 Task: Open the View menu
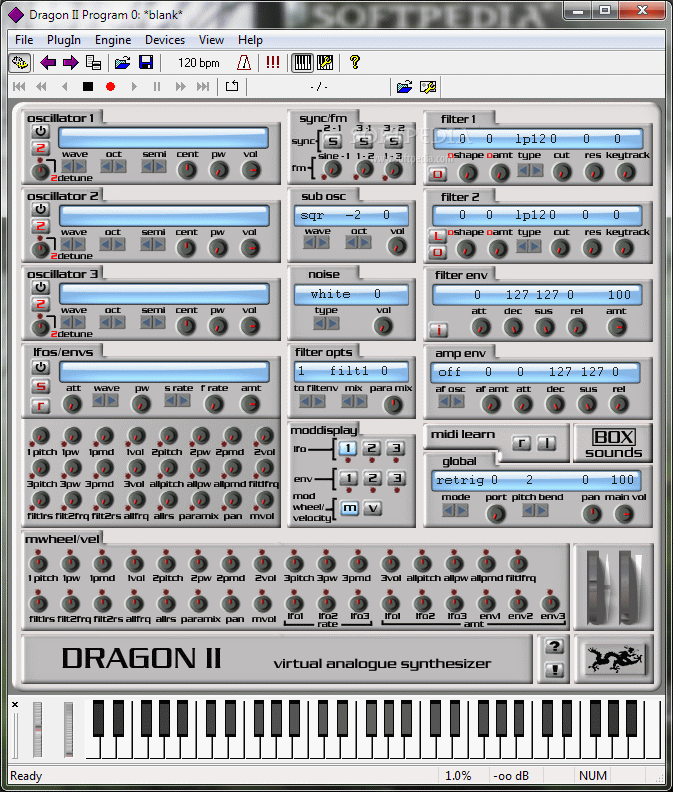pyautogui.click(x=211, y=40)
